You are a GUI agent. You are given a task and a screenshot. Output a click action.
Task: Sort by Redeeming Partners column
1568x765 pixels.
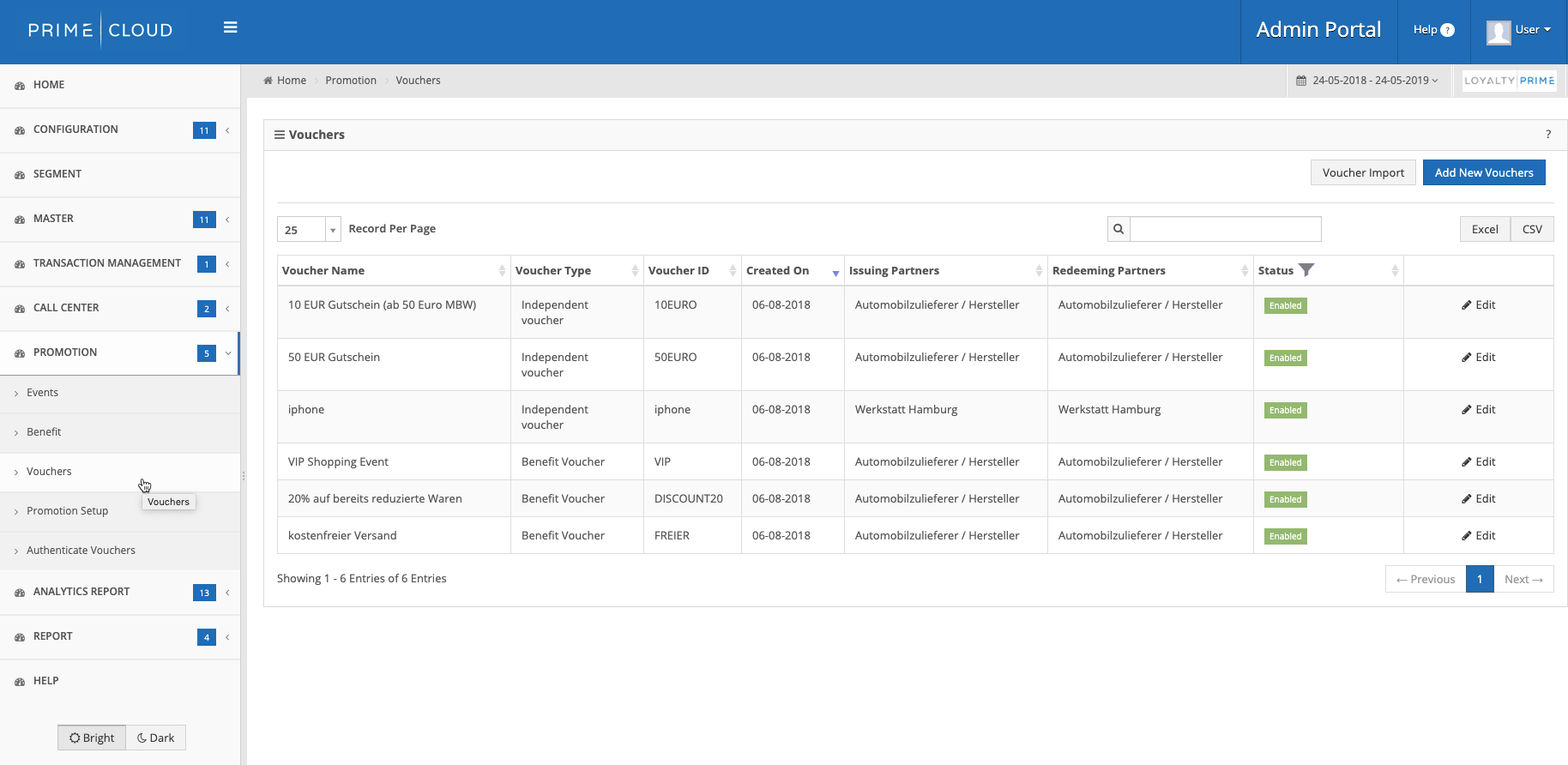point(1150,271)
